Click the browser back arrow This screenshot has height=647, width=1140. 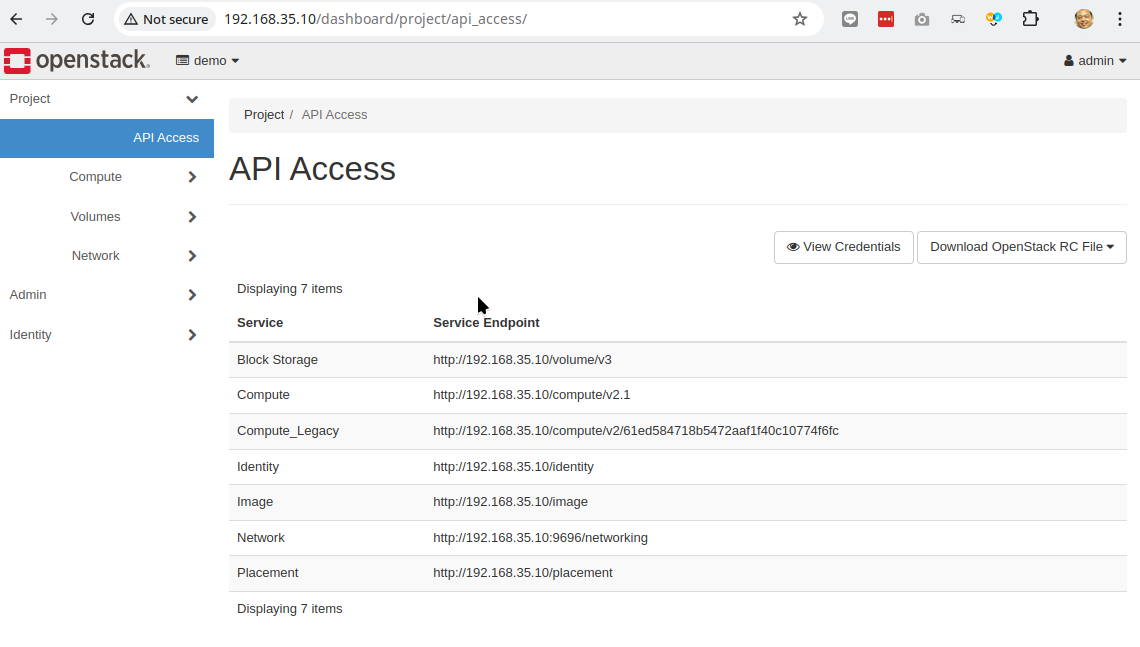click(x=16, y=19)
